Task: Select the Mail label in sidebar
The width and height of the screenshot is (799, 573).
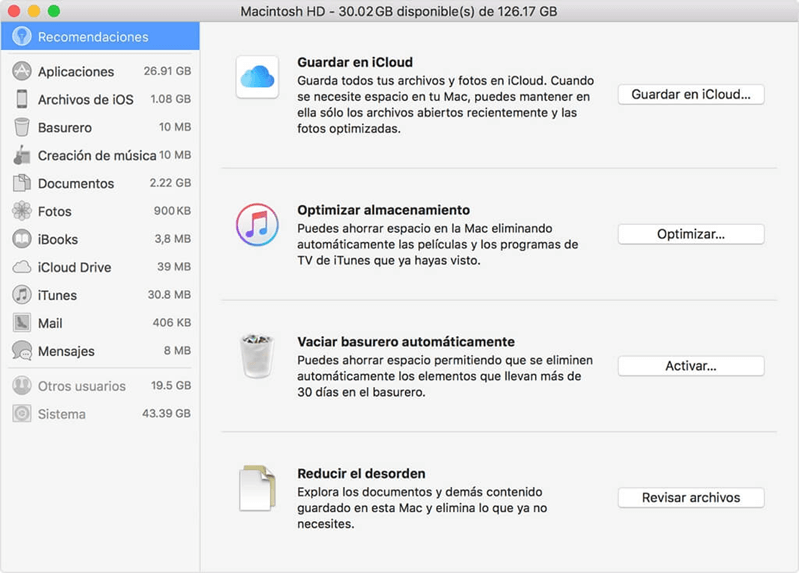Action: point(50,323)
